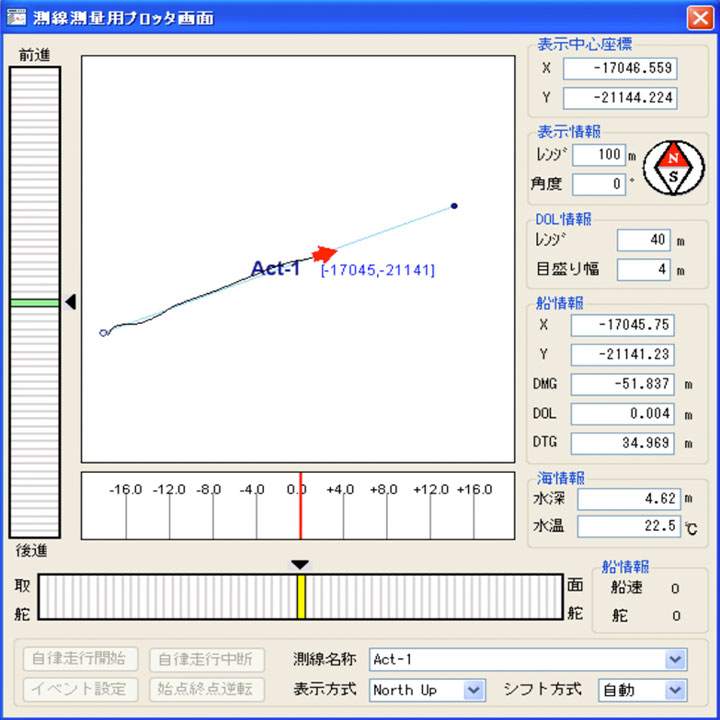Click the black triangle pointer beside forward gauge
Viewport: 720px width, 720px height.
70,302
